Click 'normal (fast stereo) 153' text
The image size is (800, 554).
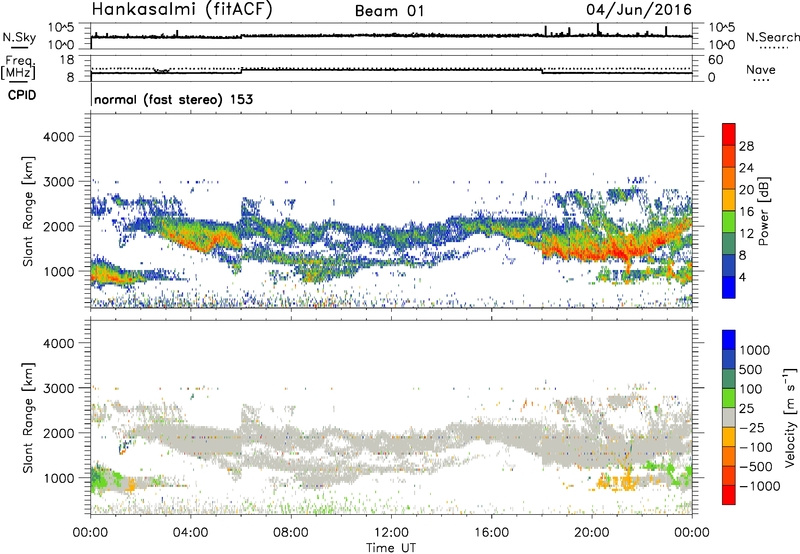[173, 100]
